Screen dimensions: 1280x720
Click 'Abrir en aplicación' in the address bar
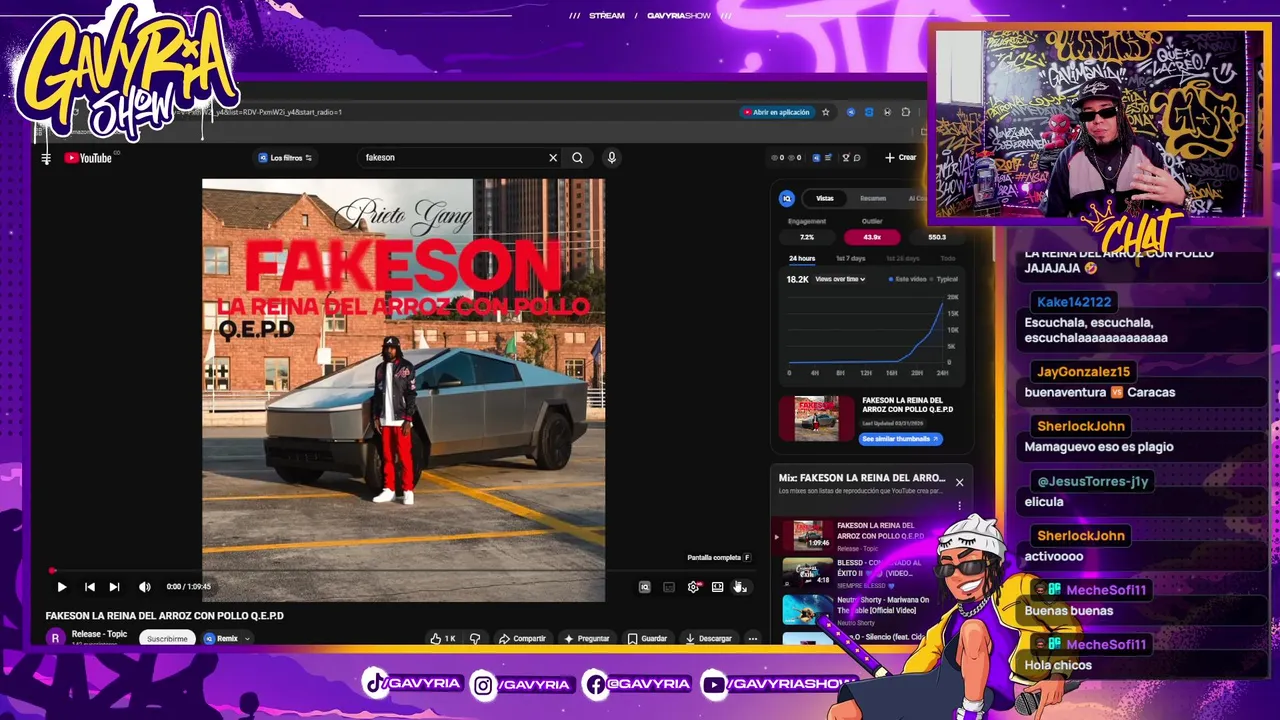point(777,112)
